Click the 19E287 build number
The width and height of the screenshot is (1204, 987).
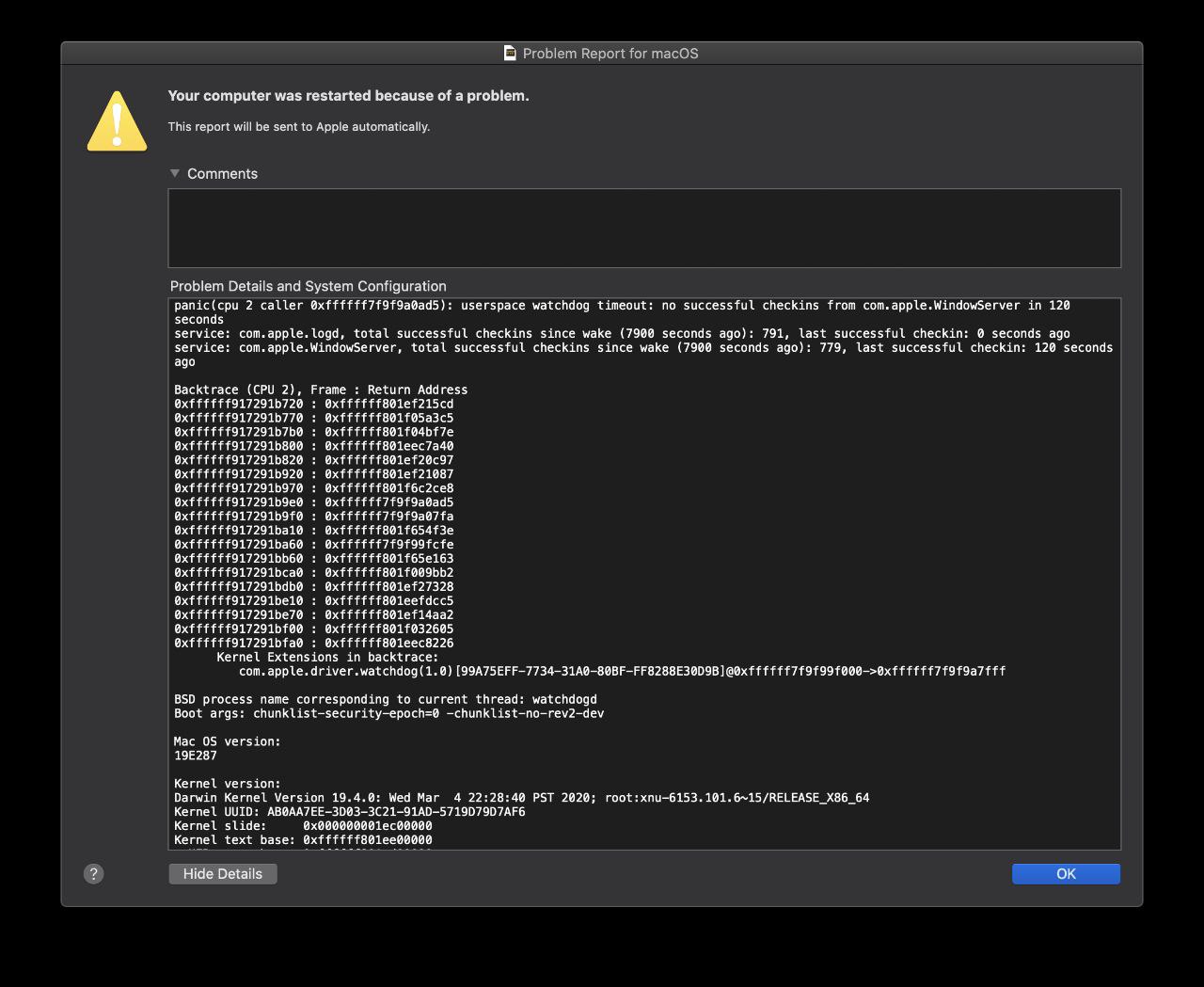196,756
